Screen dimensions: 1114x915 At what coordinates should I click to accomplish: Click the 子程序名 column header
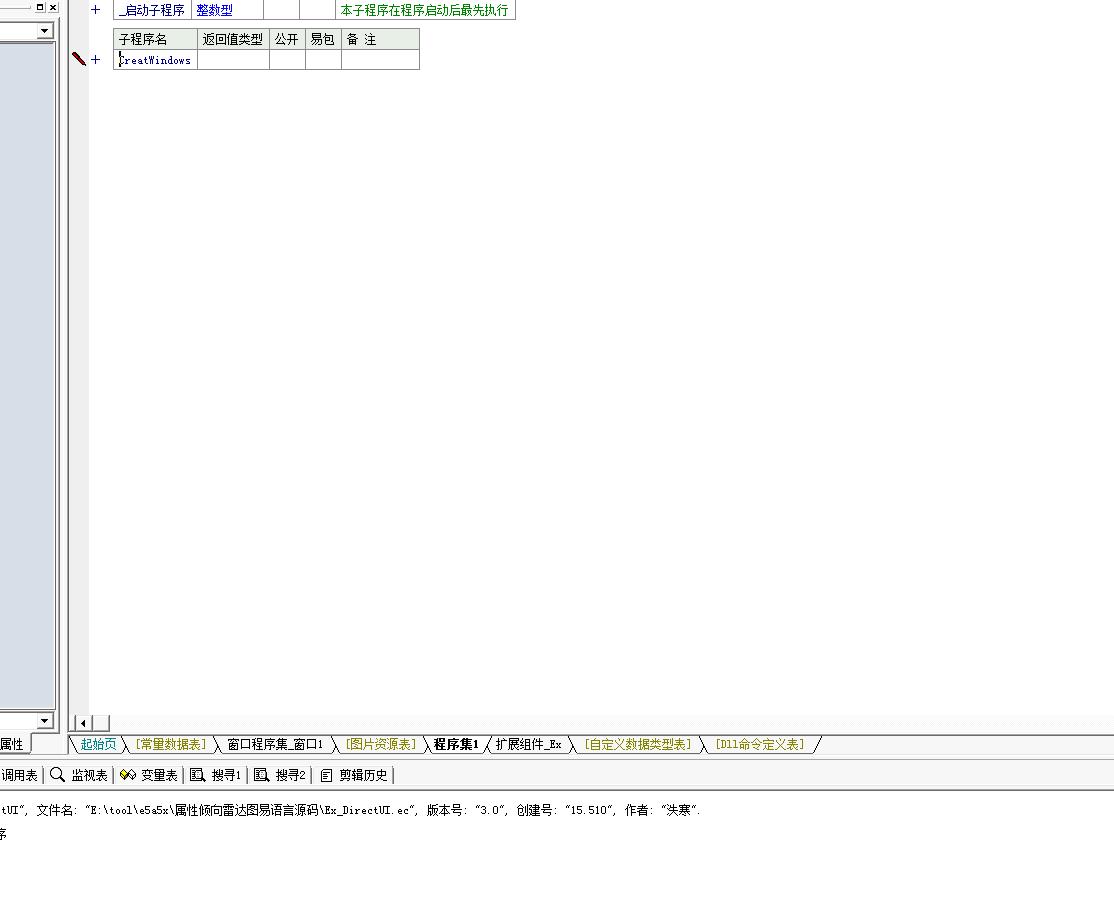[156, 39]
